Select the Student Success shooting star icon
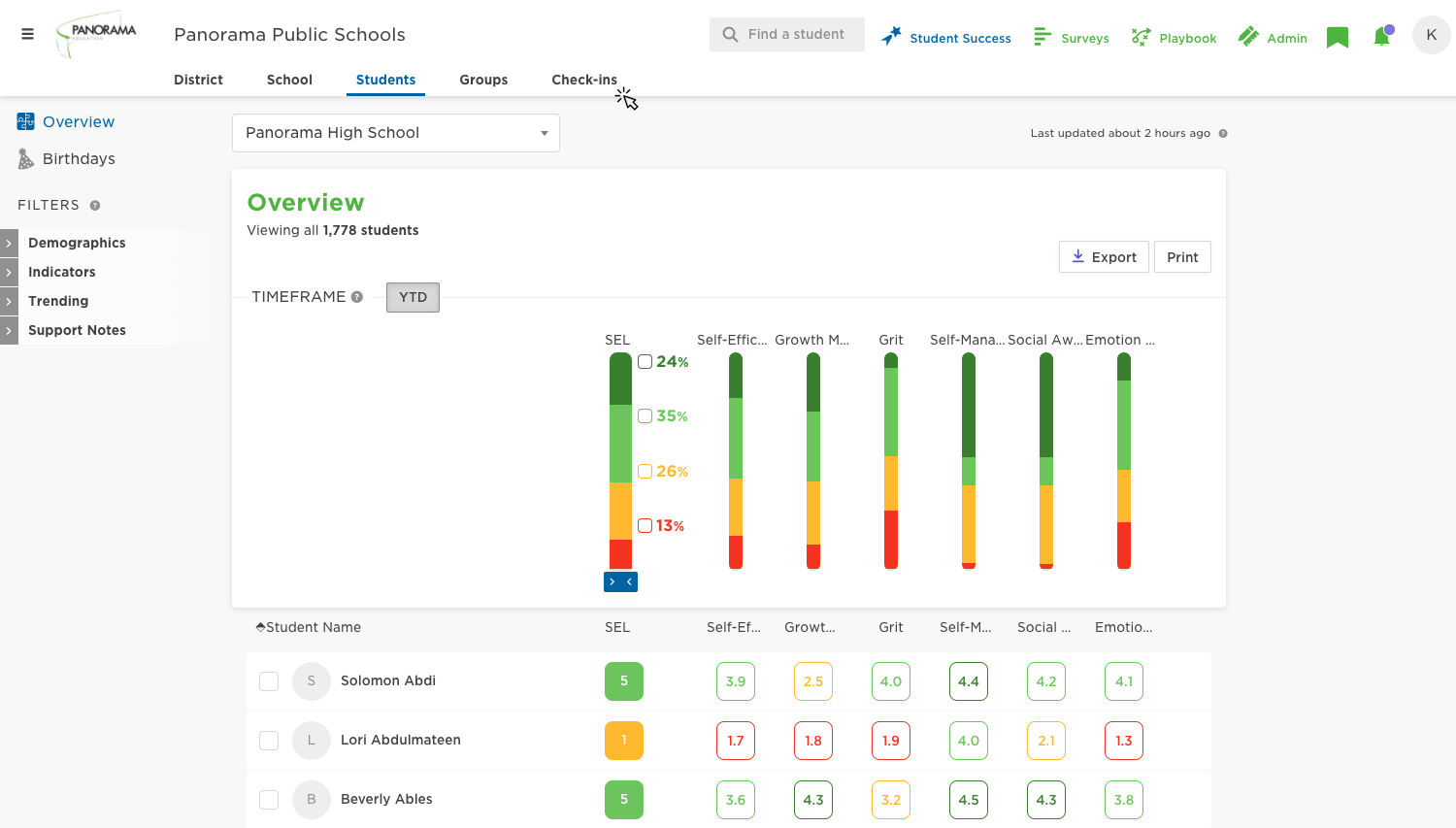The image size is (1456, 828). 889,36
